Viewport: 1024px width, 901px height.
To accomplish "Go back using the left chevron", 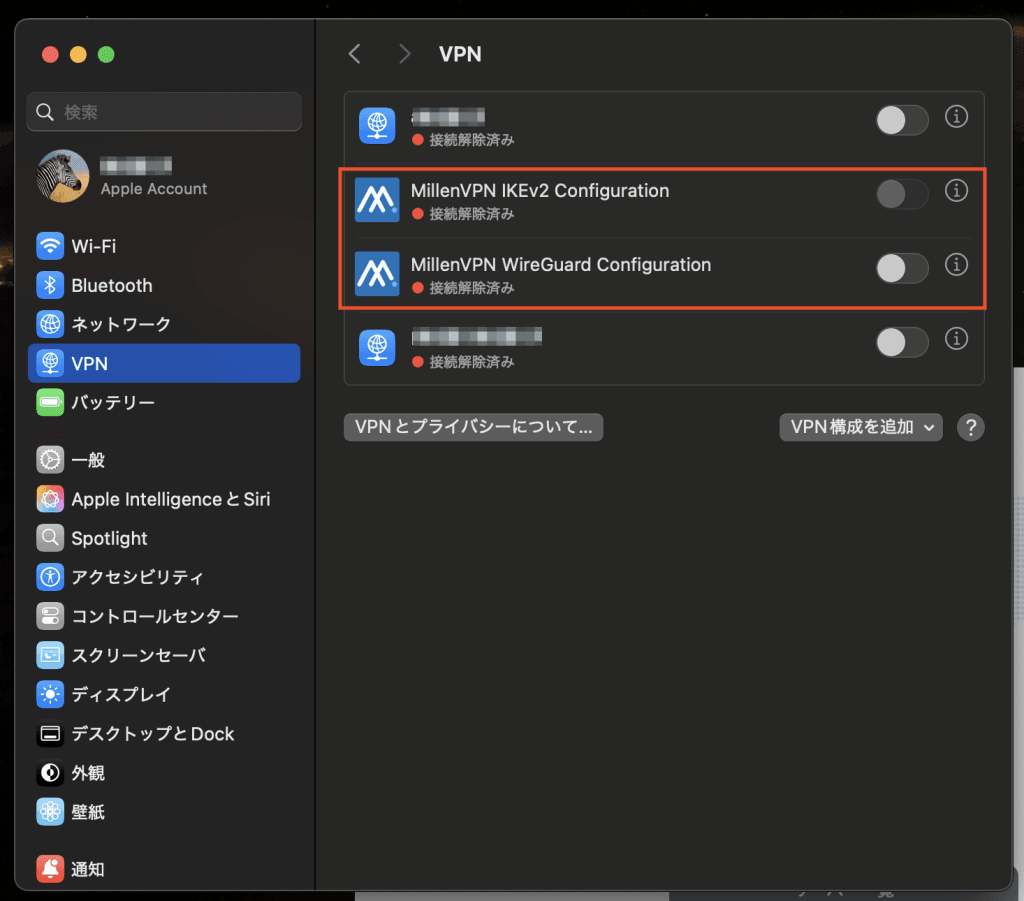I will 354,54.
